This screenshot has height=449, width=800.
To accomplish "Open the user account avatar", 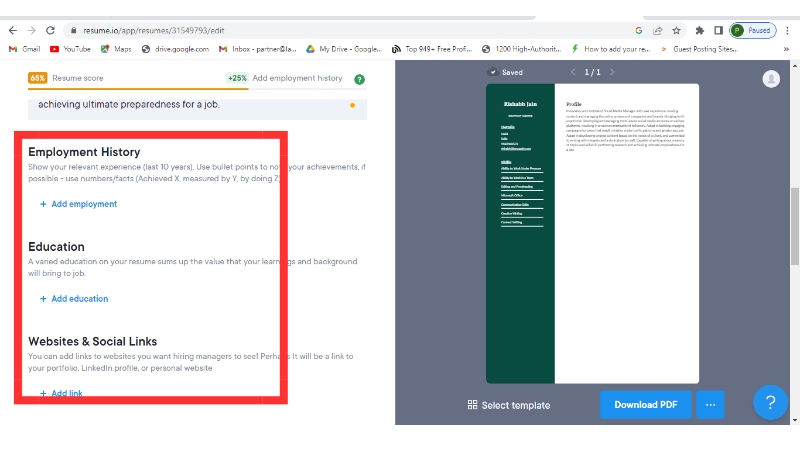I will click(x=770, y=79).
